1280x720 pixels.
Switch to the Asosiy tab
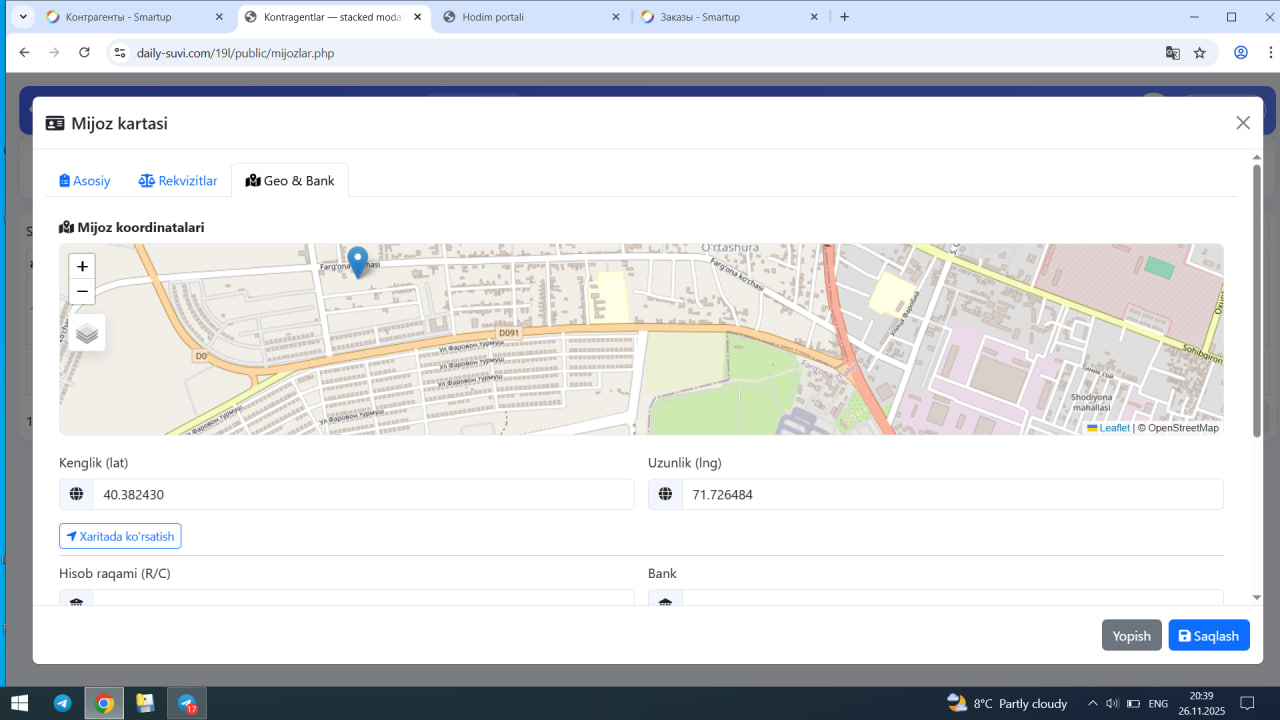tap(85, 181)
